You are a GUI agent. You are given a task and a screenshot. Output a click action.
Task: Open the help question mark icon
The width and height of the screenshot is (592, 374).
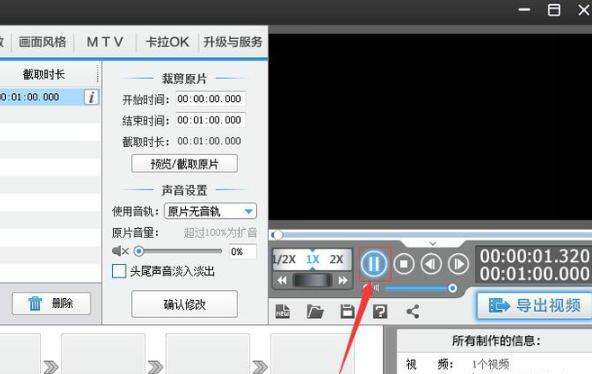point(380,311)
